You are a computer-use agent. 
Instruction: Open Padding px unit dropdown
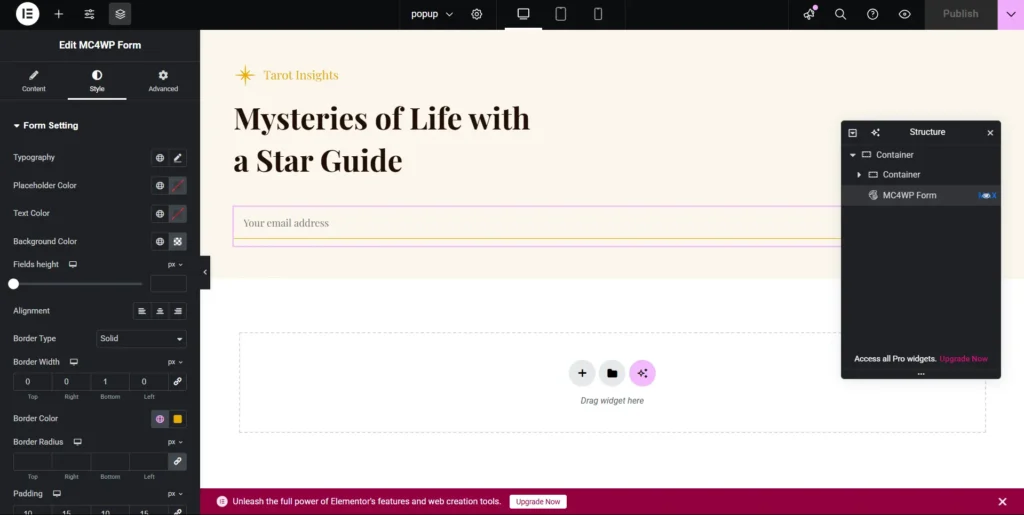175,493
